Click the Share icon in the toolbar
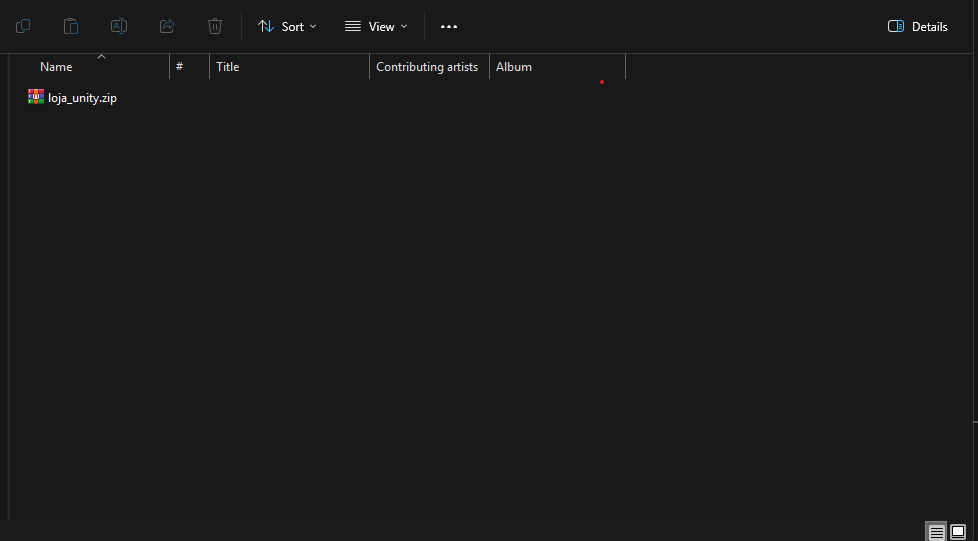The height and width of the screenshot is (541, 978). tap(167, 26)
